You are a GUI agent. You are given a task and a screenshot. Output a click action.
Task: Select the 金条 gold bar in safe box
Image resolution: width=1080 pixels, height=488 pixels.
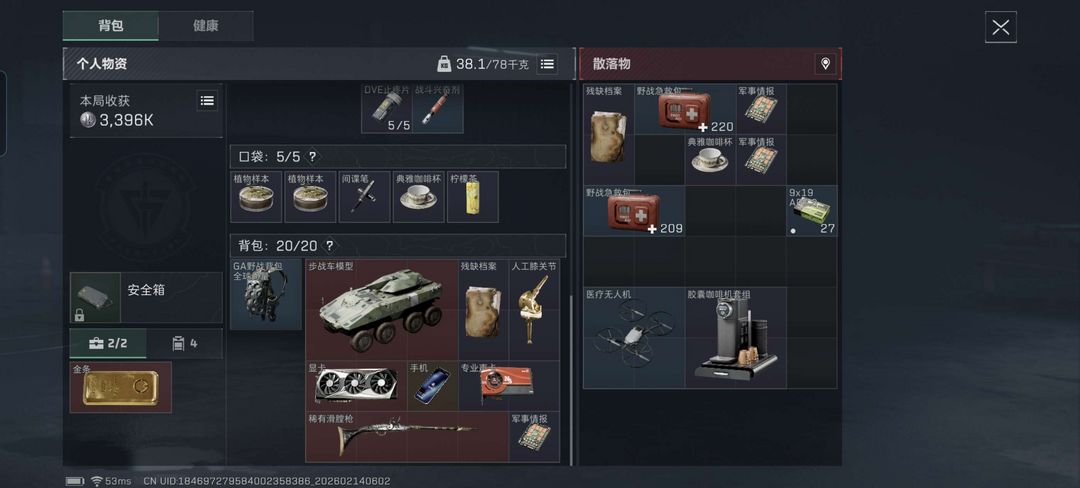[x=121, y=388]
